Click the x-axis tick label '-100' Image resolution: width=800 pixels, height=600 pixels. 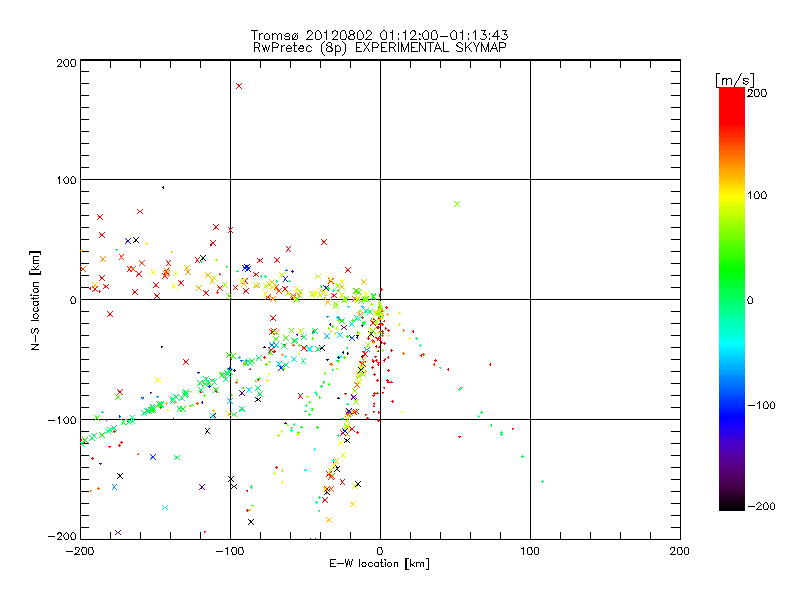[230, 551]
